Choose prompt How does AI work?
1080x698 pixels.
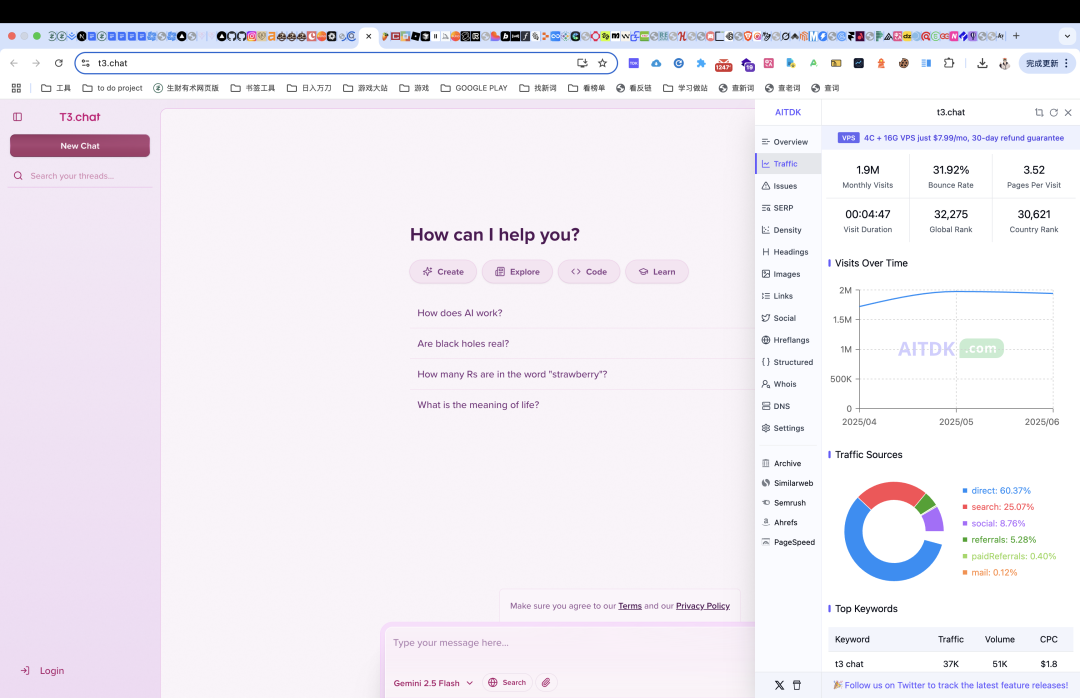459,313
